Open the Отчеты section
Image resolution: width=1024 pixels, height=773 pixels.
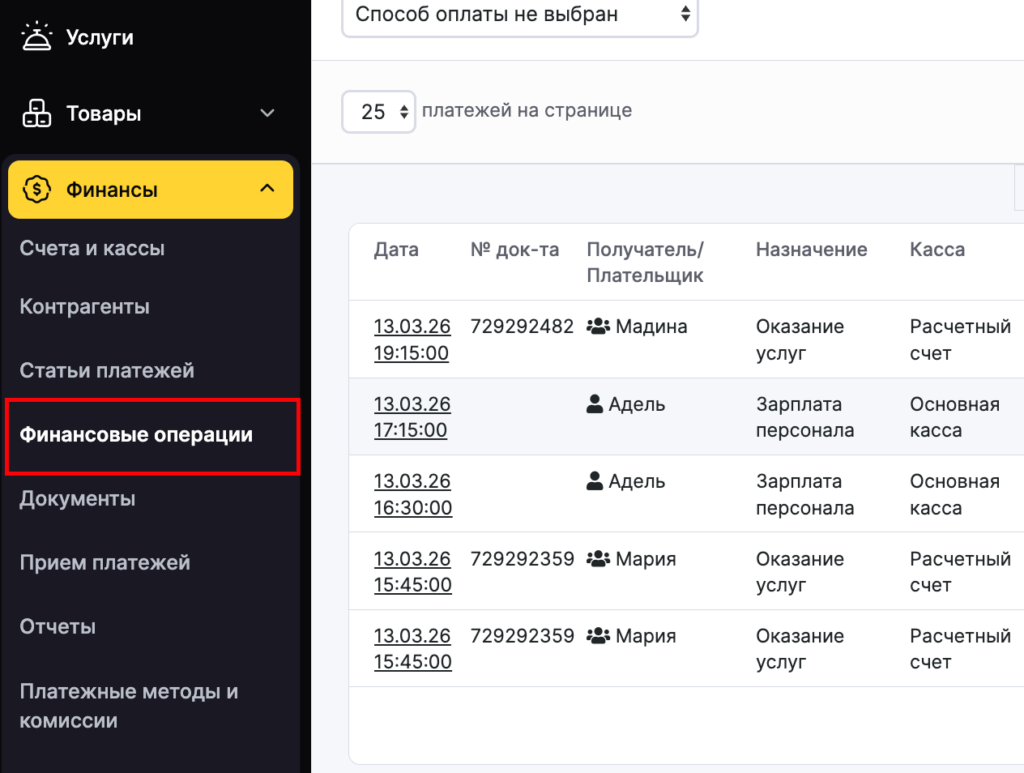click(x=58, y=626)
